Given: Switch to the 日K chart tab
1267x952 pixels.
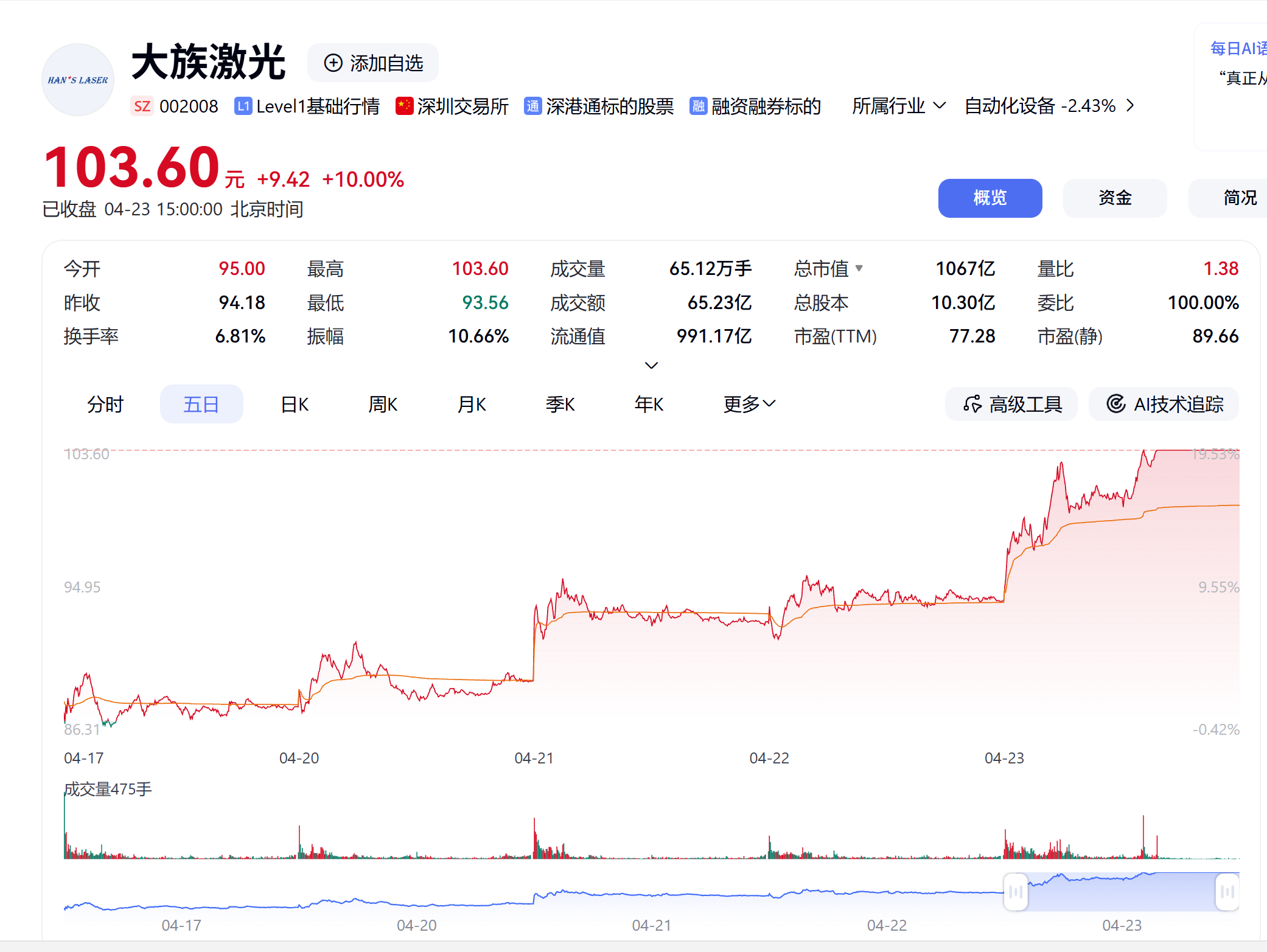Looking at the screenshot, I should [295, 404].
